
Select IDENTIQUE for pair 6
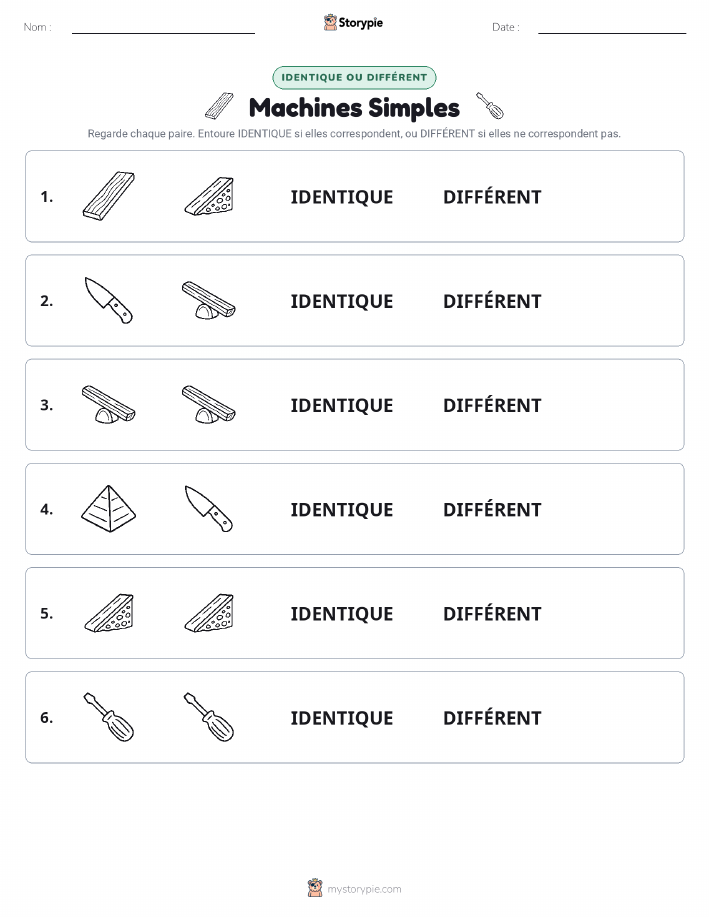[342, 718]
